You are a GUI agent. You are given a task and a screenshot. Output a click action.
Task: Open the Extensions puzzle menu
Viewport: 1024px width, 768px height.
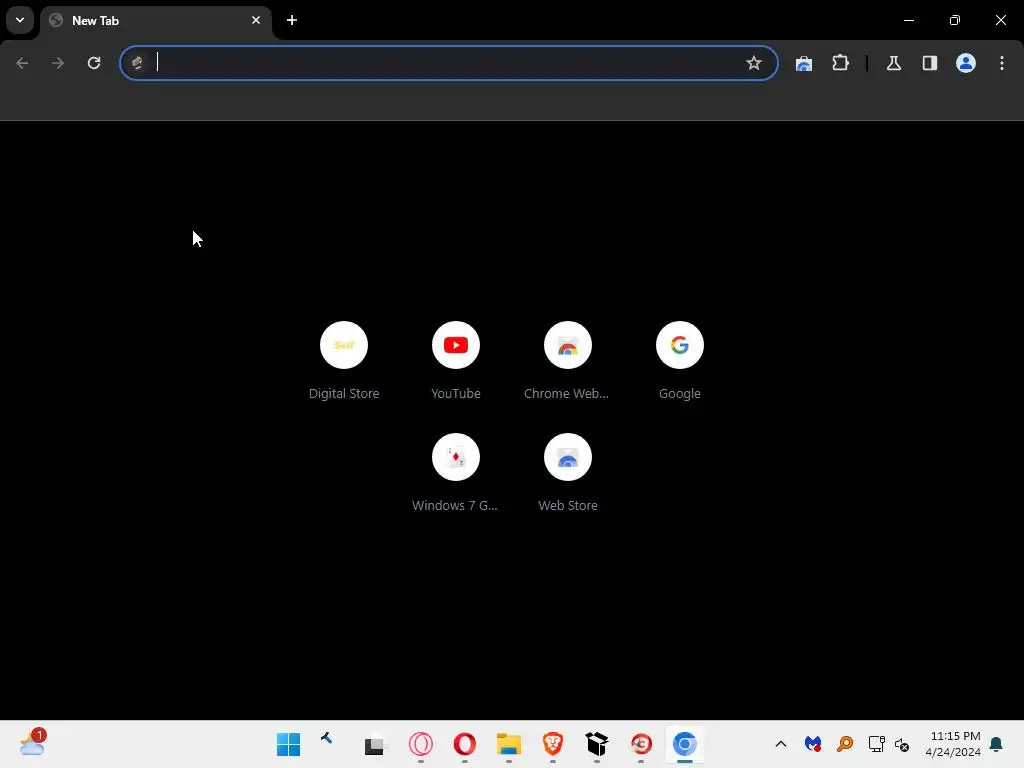click(x=840, y=63)
